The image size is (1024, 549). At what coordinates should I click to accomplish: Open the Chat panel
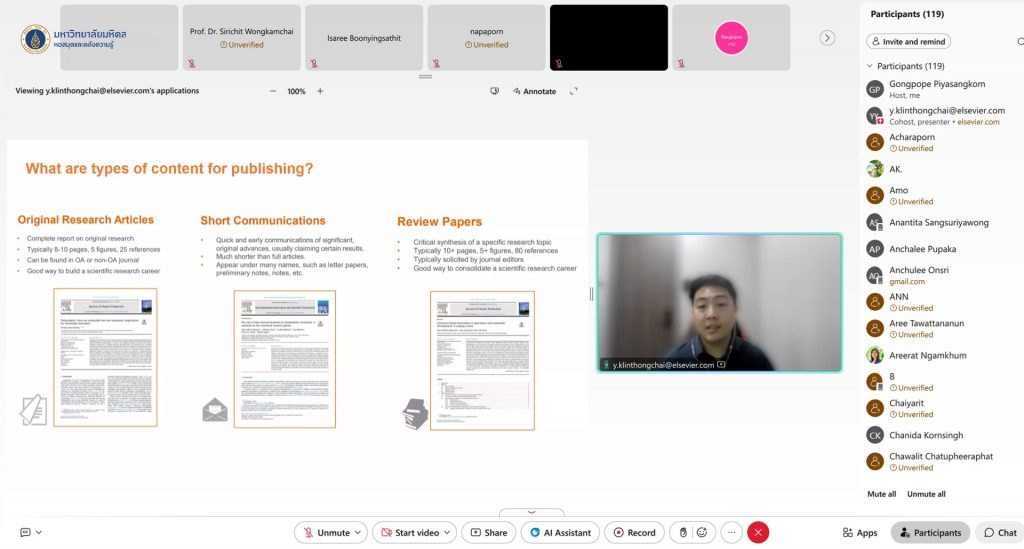pyautogui.click(x=999, y=533)
